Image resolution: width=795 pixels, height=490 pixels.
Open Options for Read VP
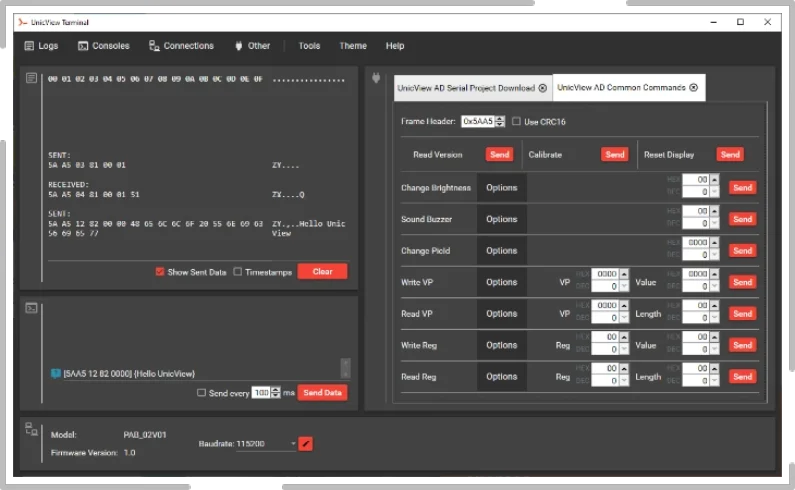pos(501,313)
